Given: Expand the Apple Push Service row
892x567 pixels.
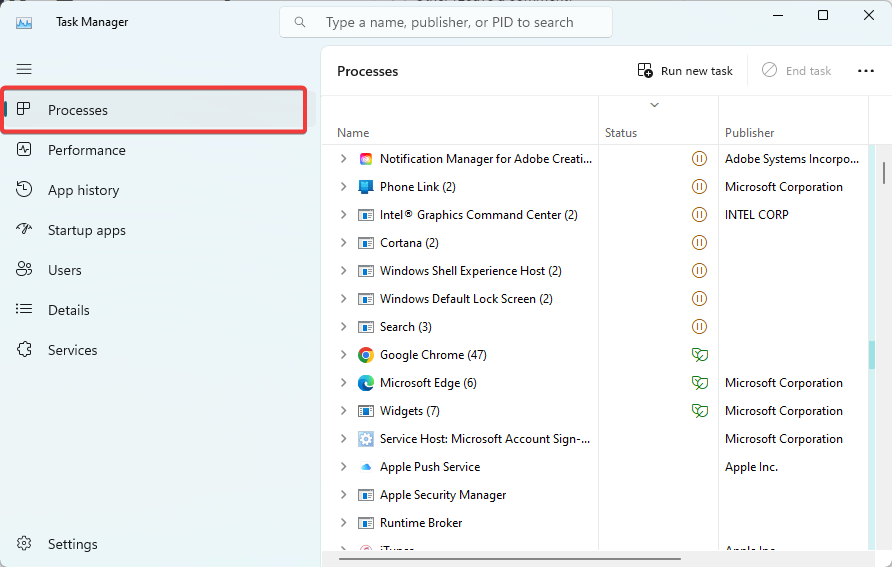Looking at the screenshot, I should (x=343, y=466).
